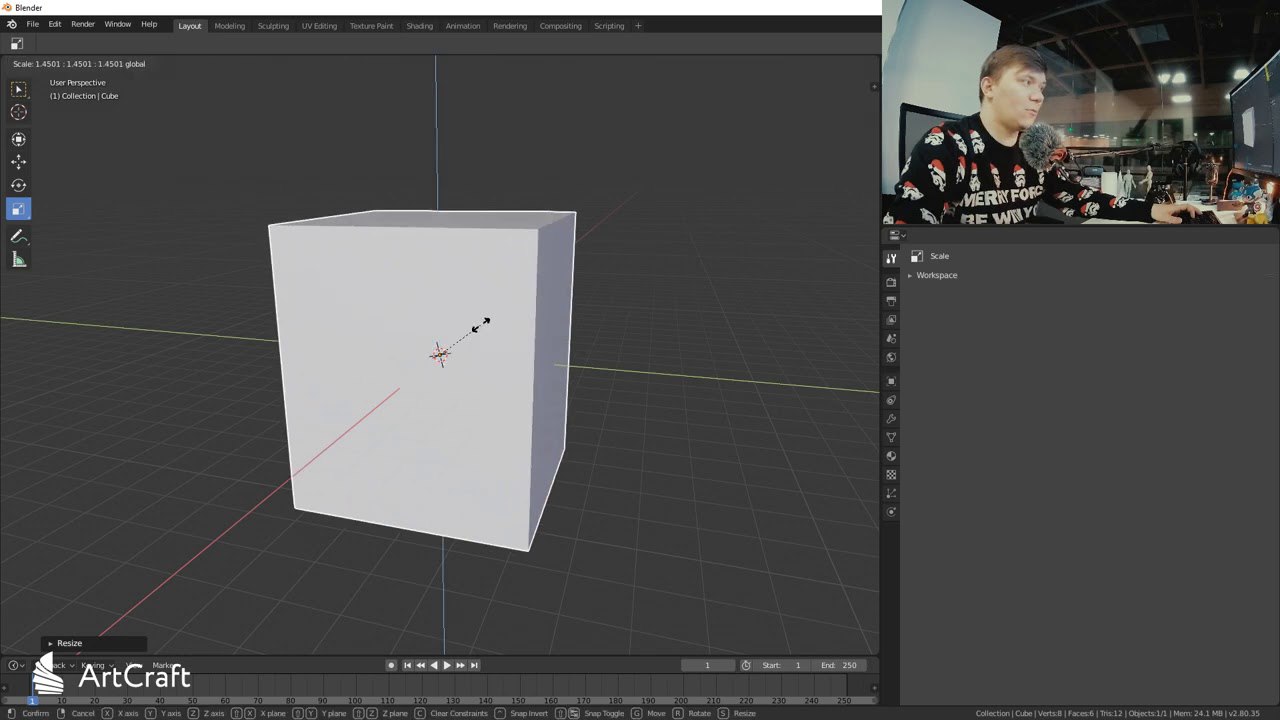Open the View Layer properties tab
Screen dimensions: 1280x720
tap(891, 320)
